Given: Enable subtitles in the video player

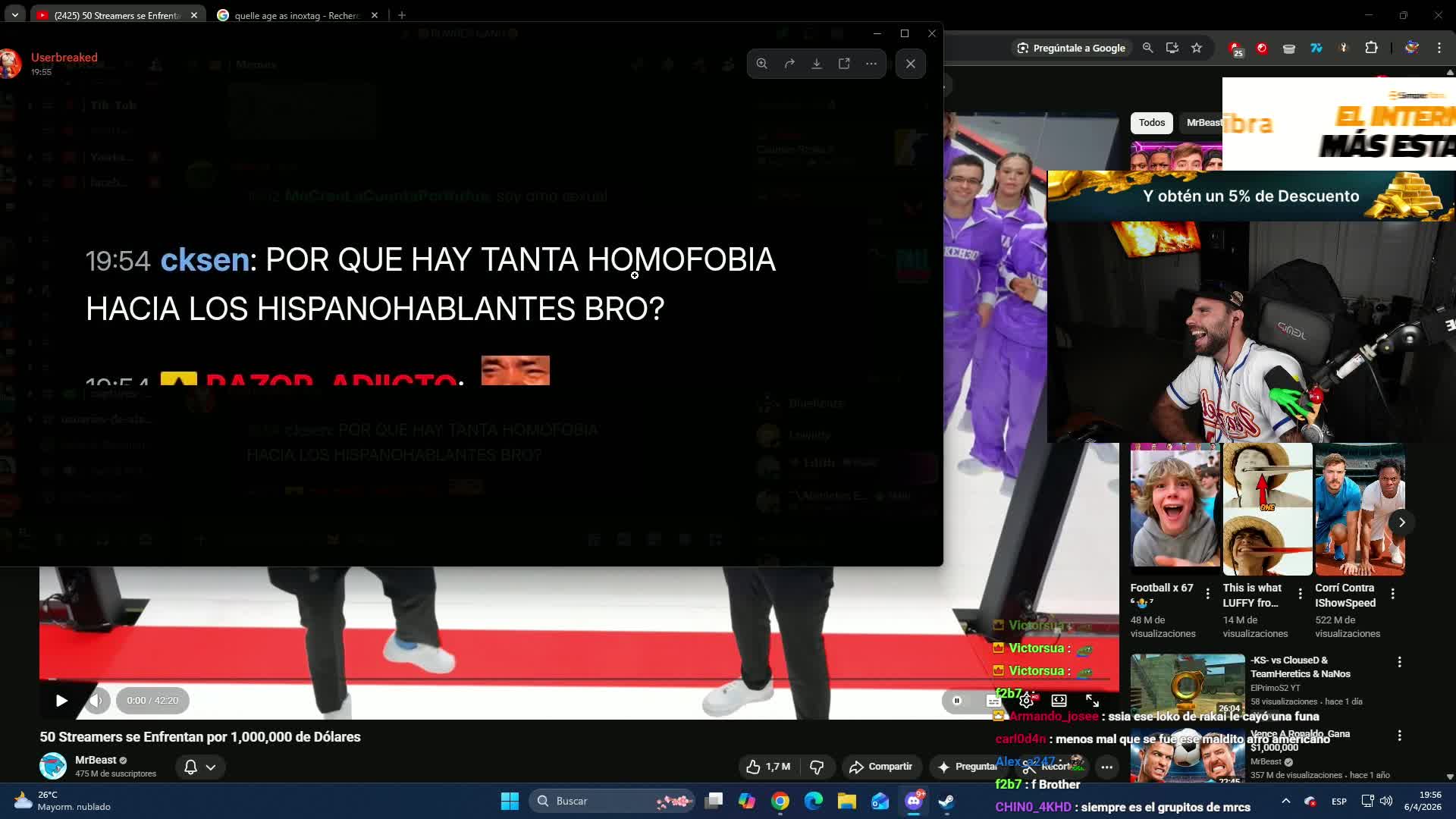Looking at the screenshot, I should point(993,701).
